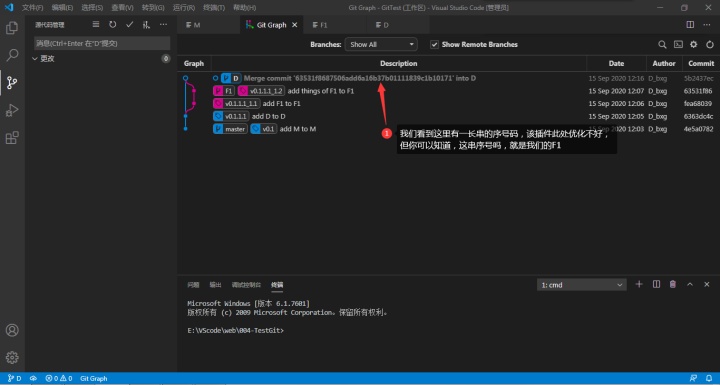Switch to the 输出 panel tab
Screen dimensions: 720x385
pos(215,285)
